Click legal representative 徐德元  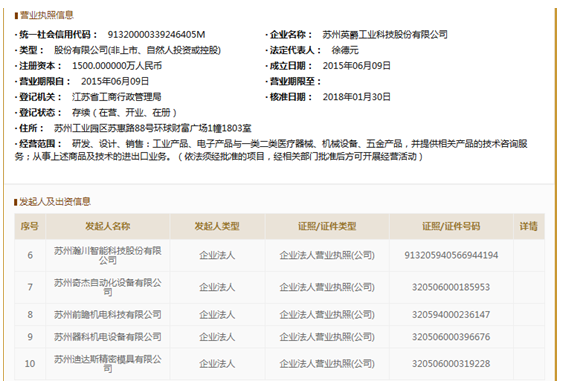coord(345,50)
